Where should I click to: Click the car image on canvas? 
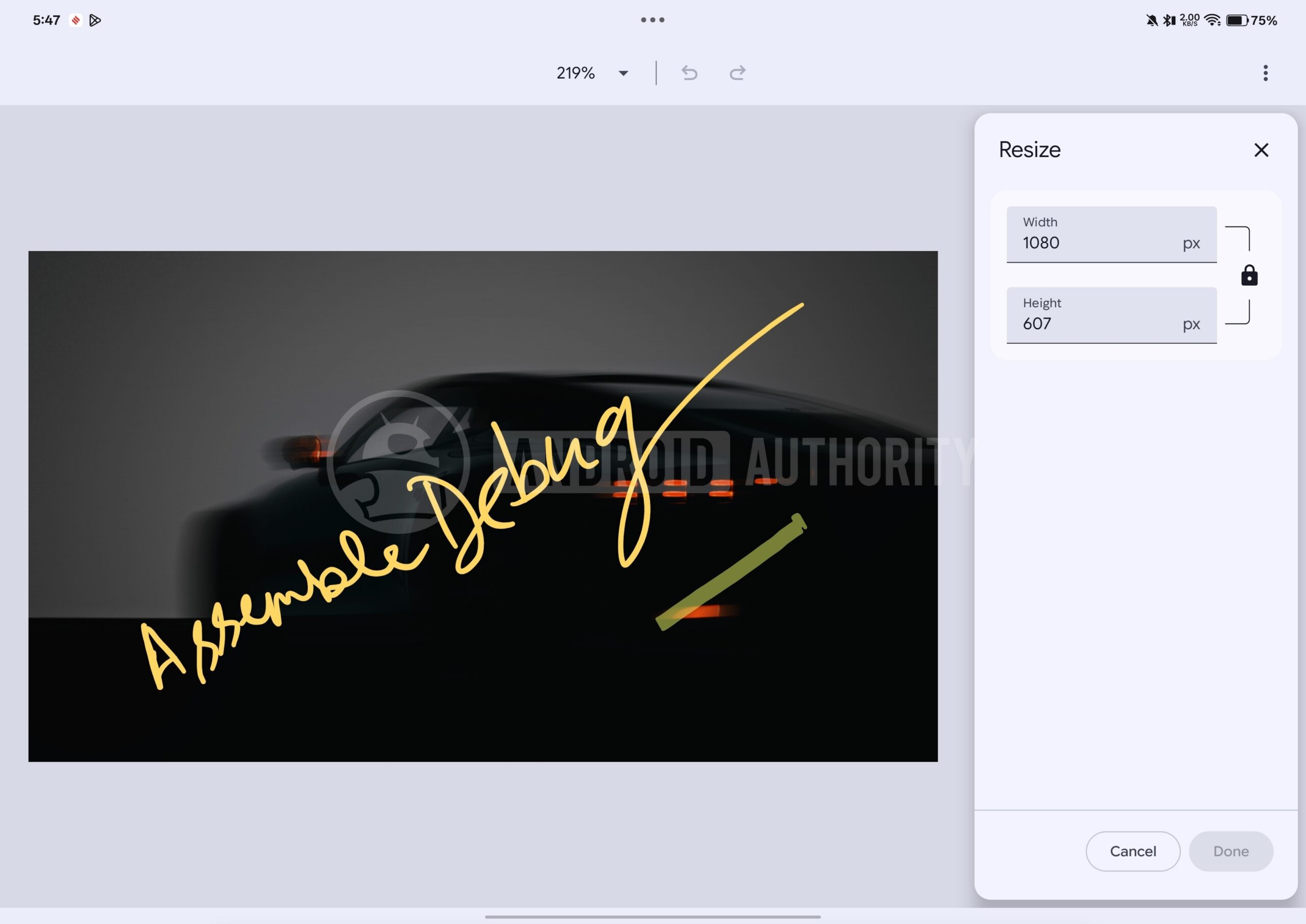click(x=483, y=506)
